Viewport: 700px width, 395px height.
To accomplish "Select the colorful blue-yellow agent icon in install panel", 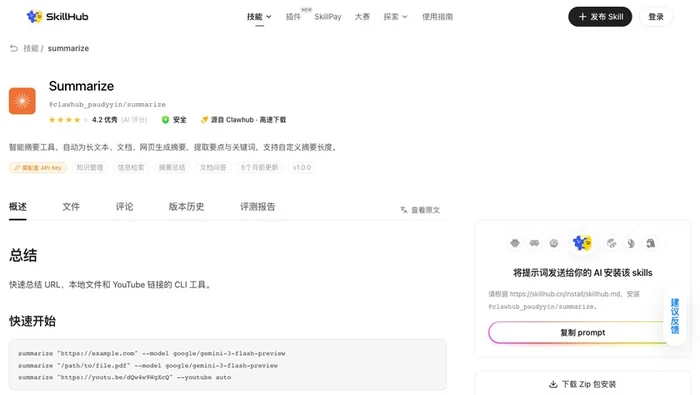I will [x=582, y=243].
